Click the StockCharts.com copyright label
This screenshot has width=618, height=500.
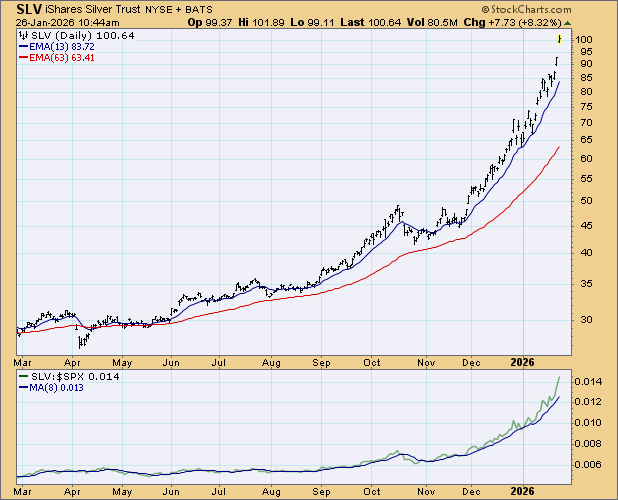pyautogui.click(x=526, y=9)
